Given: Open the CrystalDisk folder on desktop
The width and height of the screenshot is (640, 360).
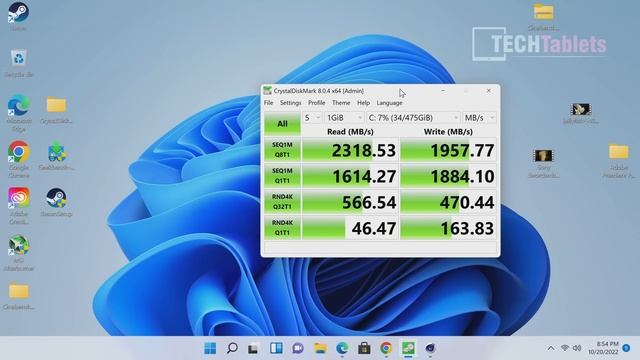Looking at the screenshot, I should 56,110.
